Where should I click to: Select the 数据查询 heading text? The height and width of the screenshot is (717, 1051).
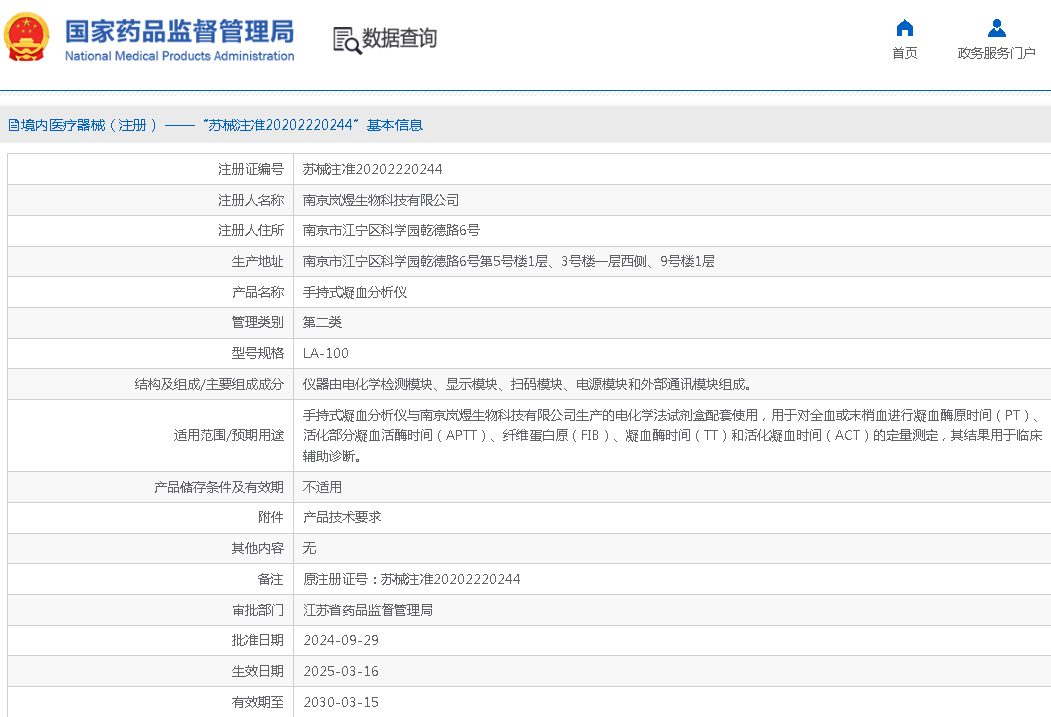(x=399, y=39)
